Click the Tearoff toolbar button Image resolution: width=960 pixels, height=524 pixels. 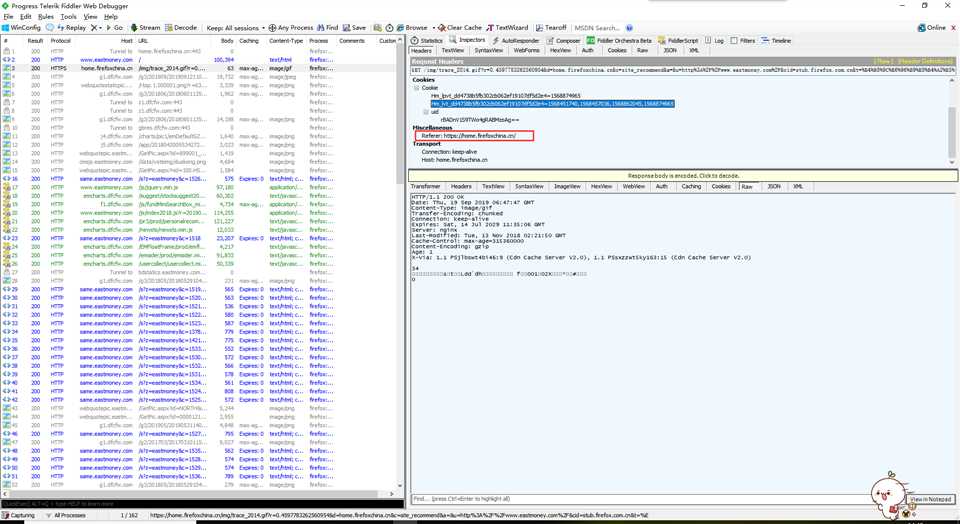click(x=551, y=28)
